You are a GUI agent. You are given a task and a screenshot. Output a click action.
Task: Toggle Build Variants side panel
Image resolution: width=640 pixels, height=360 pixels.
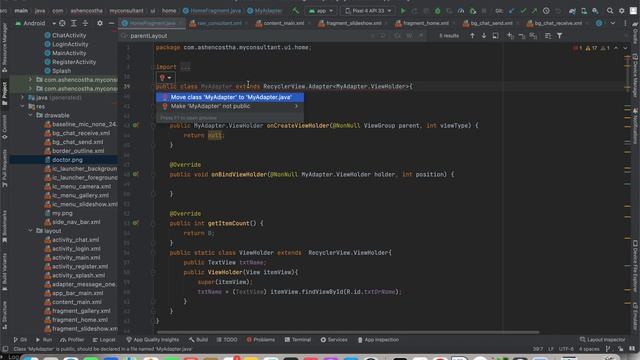coord(4,271)
